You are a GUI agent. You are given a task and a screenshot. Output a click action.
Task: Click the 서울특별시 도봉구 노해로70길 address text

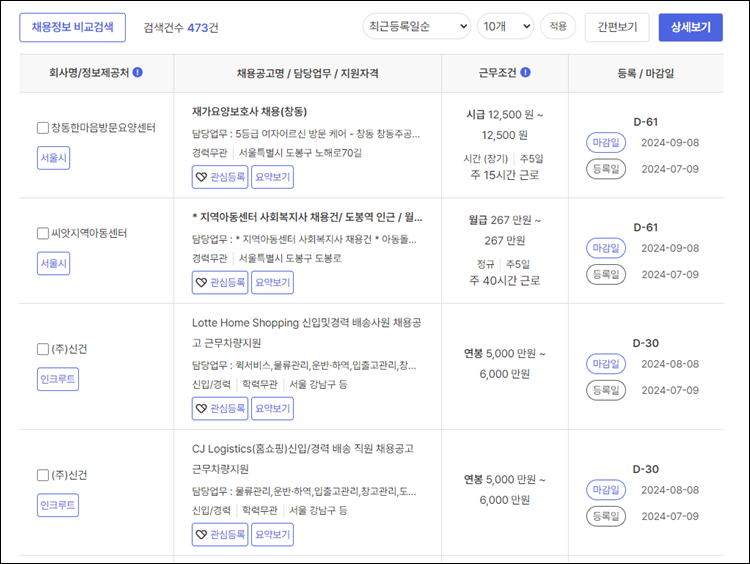tap(300, 153)
